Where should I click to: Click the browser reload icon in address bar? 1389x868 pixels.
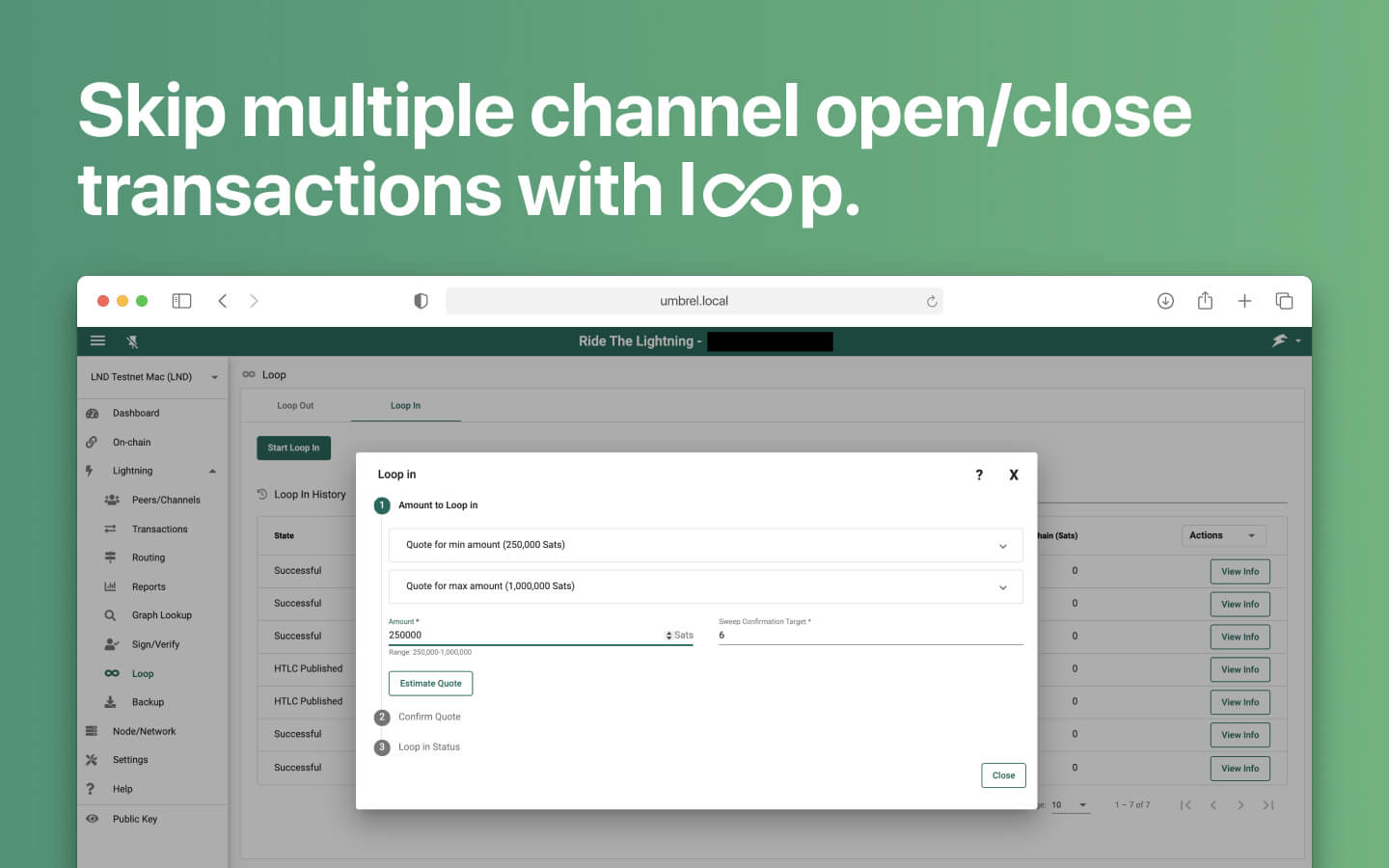932,301
